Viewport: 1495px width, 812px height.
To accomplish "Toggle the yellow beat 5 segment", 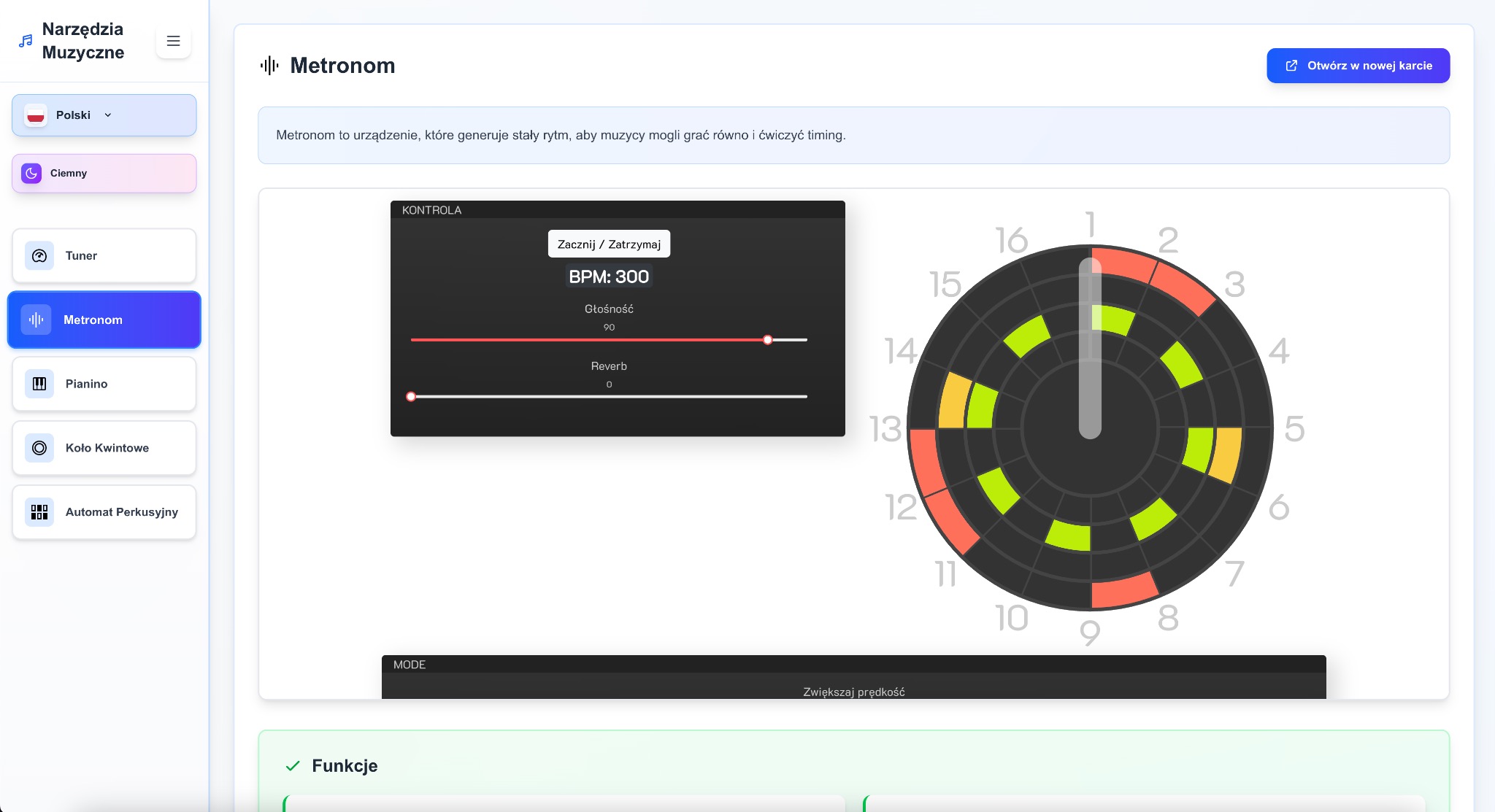I will pyautogui.click(x=1226, y=454).
